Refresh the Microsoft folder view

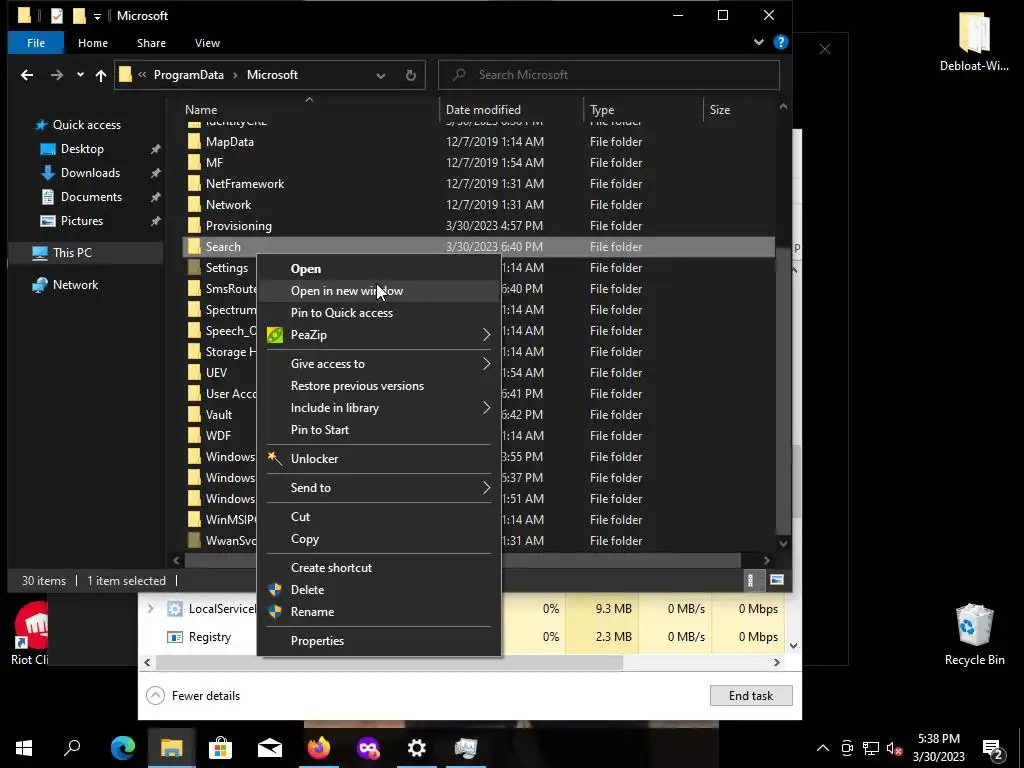[x=411, y=75]
